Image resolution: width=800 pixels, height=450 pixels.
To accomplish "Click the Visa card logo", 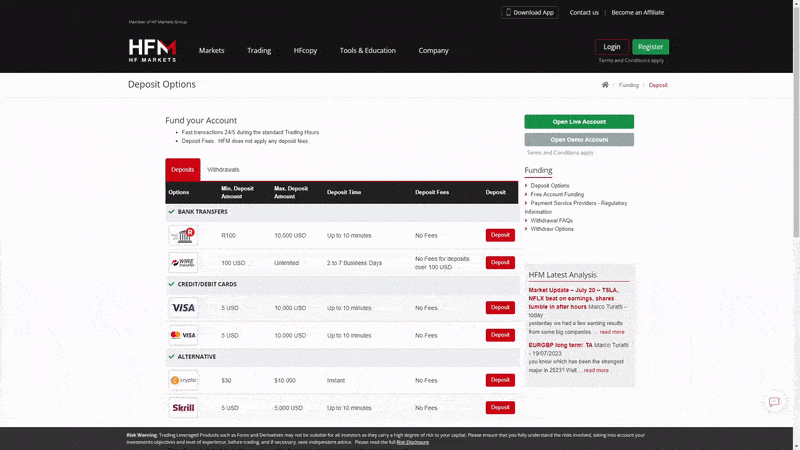I will click(183, 308).
